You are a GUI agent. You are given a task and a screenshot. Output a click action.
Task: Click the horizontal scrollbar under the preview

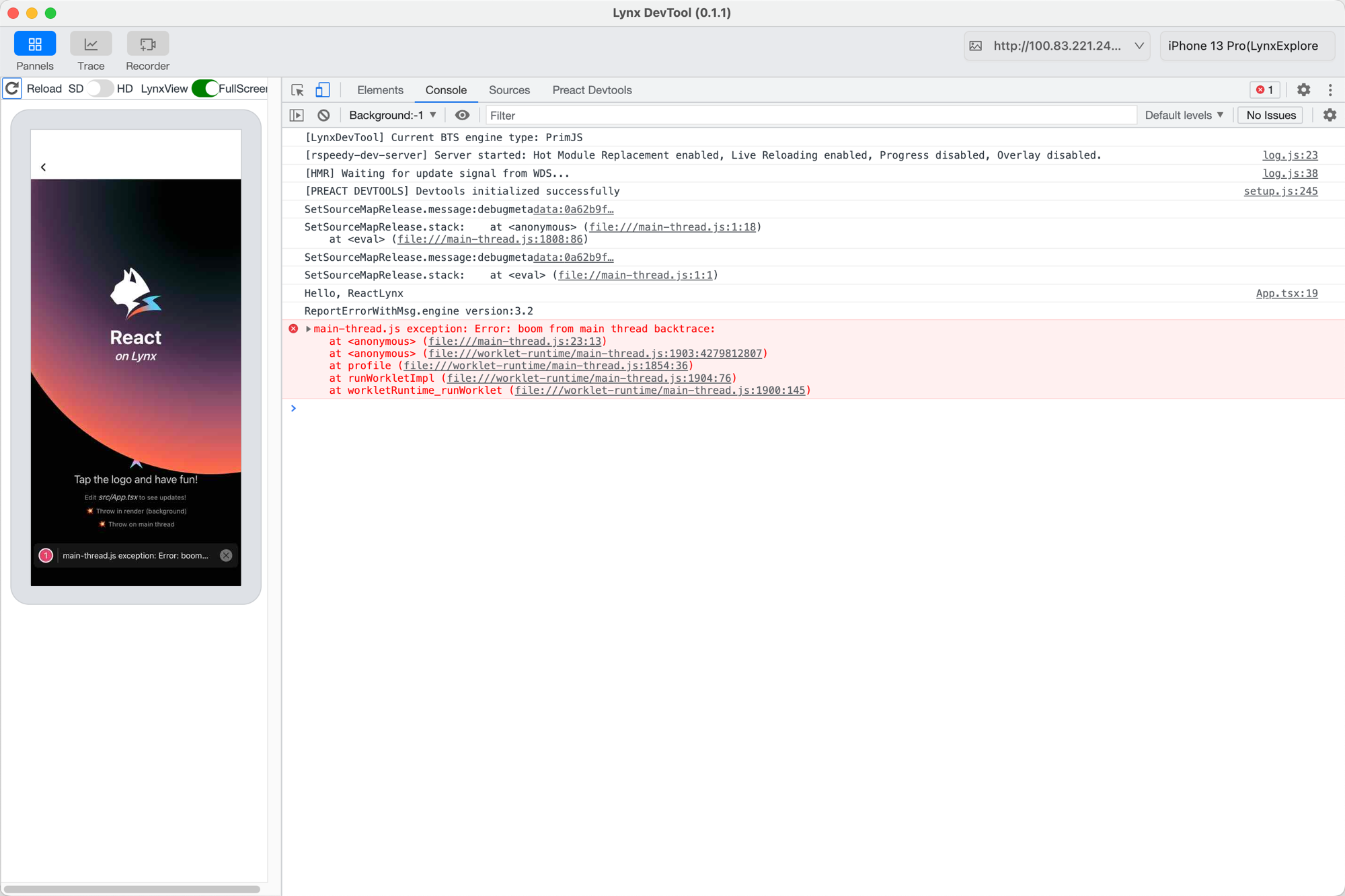132,889
